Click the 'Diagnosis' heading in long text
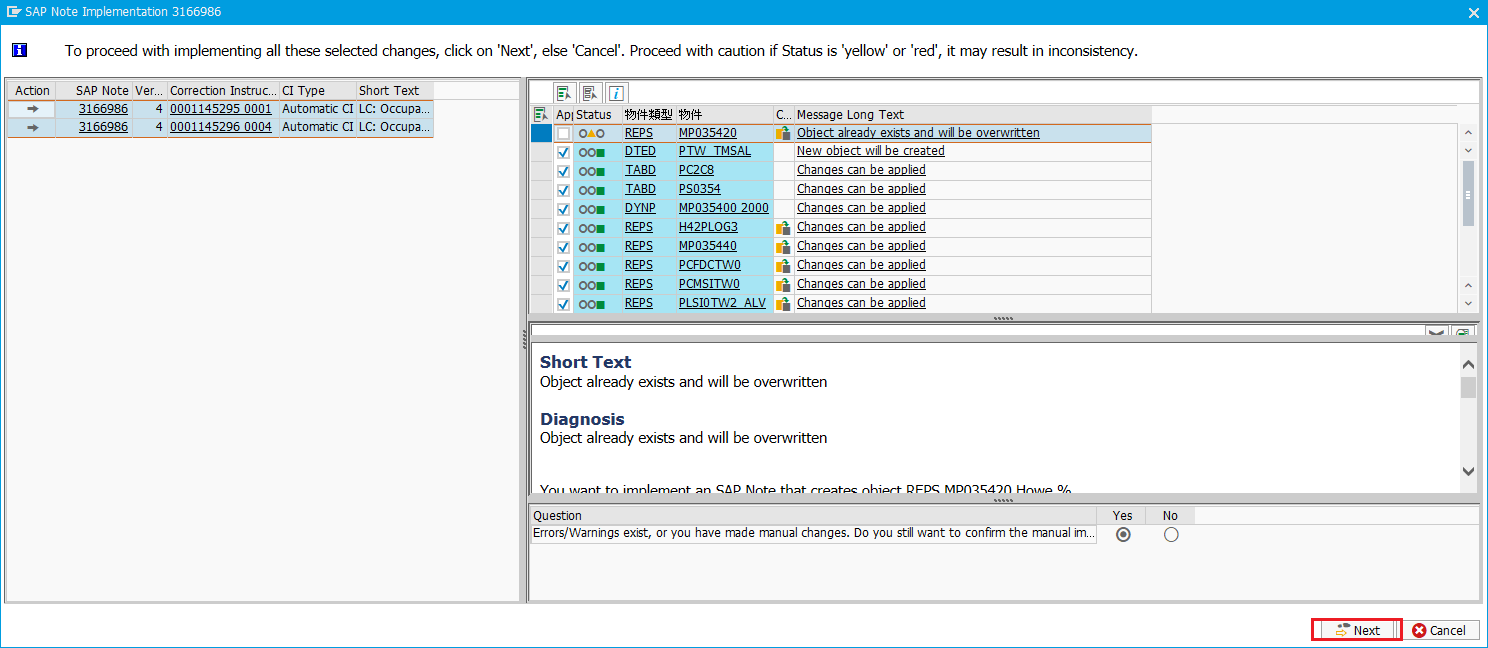The height and width of the screenshot is (648, 1488). (582, 419)
